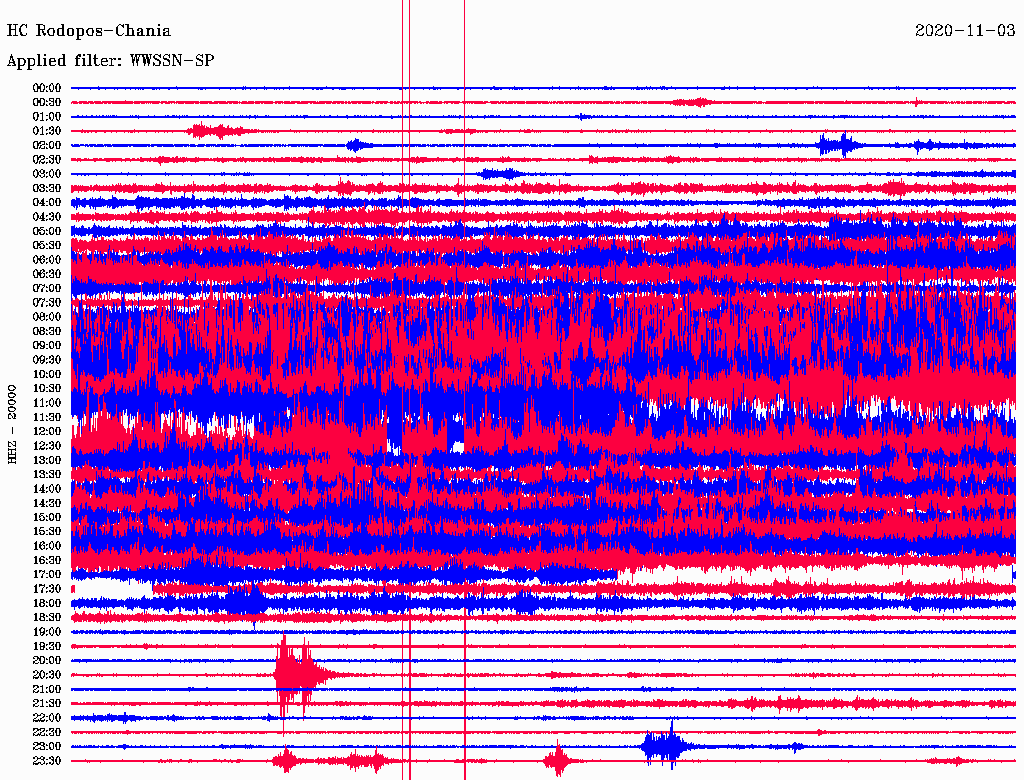1024x780 pixels.
Task: Select the 10:00 time label
Action: 47,374
